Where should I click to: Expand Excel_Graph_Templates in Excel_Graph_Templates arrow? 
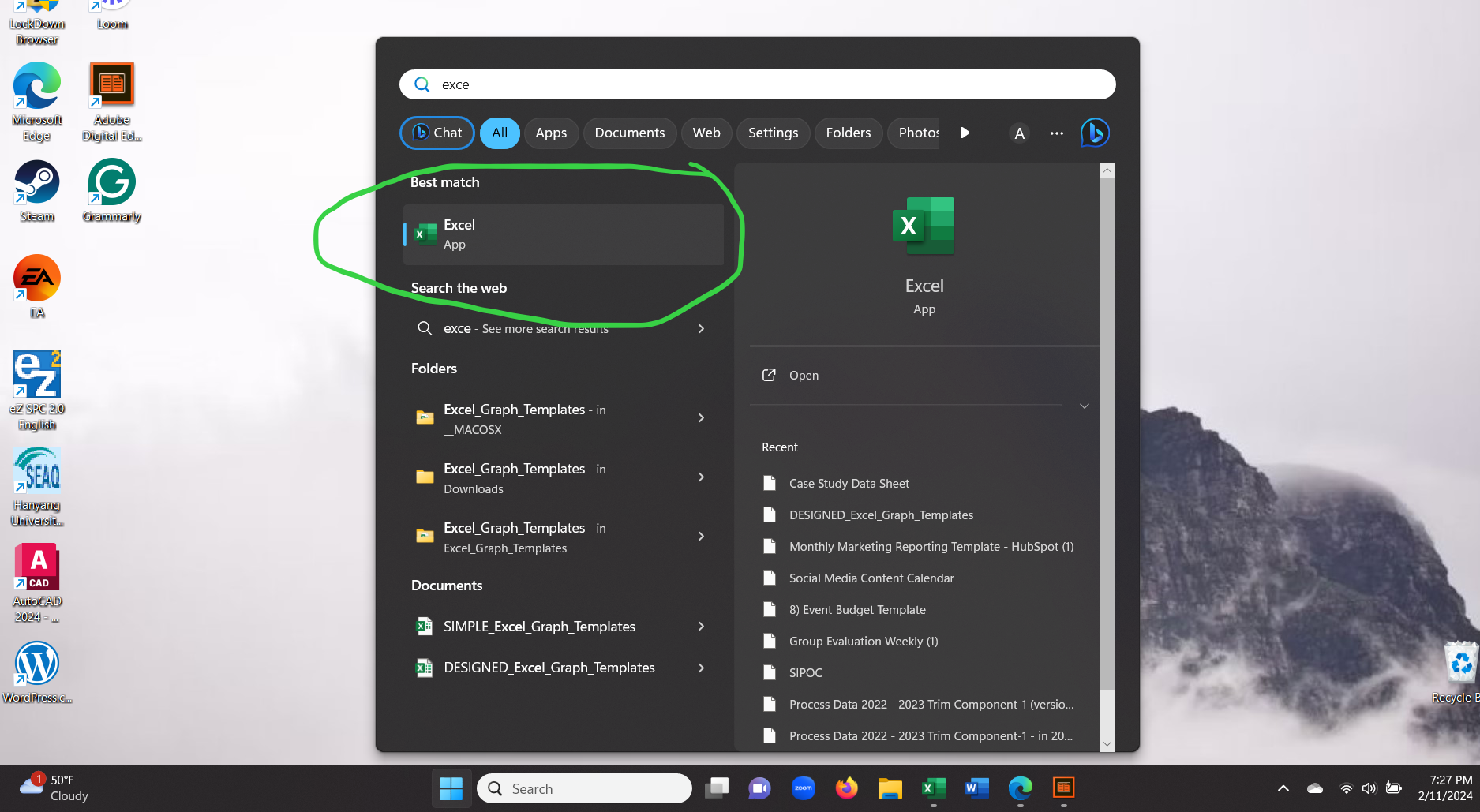point(701,536)
